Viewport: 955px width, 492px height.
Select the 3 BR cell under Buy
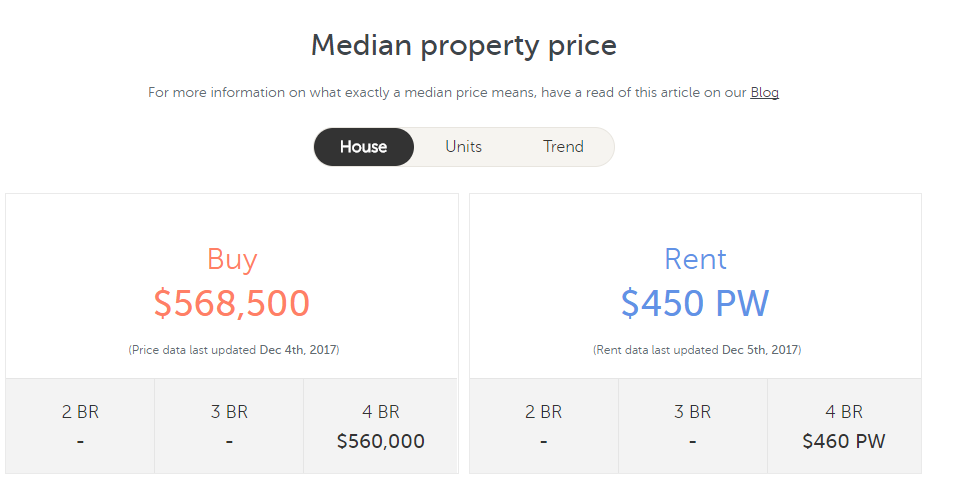click(x=229, y=426)
